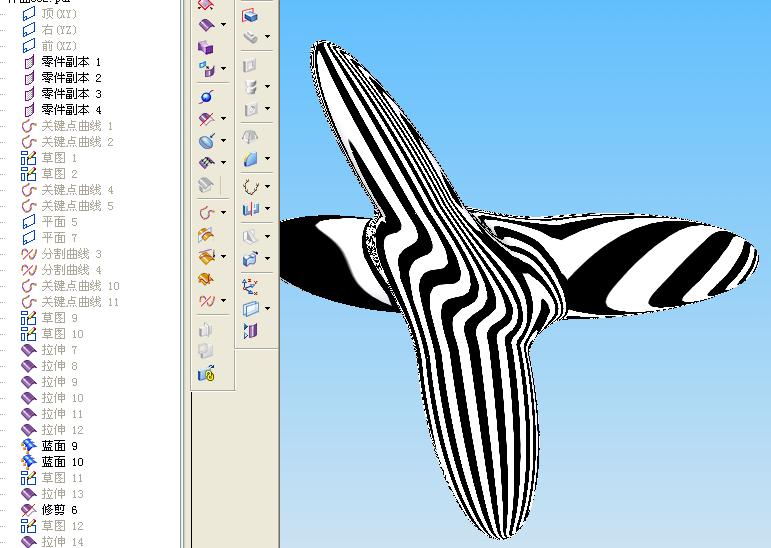Select tree item 草图 1
The width and height of the screenshot is (771, 548).
click(50, 158)
